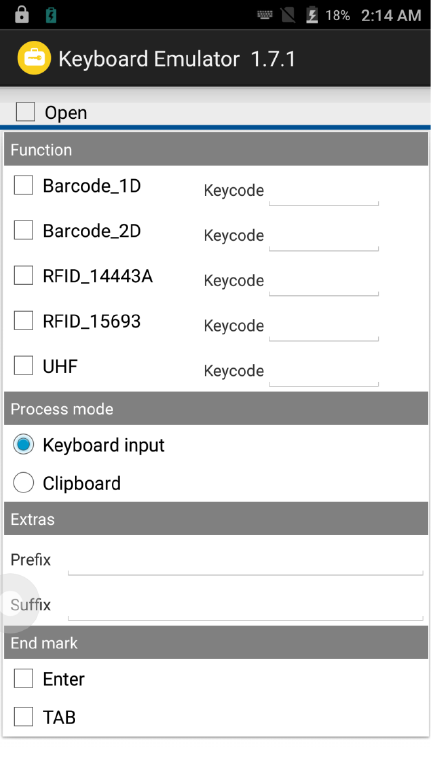Viewport: 431px width, 767px height.
Task: Tap the battery charging icon showing 18%
Action: point(312,15)
